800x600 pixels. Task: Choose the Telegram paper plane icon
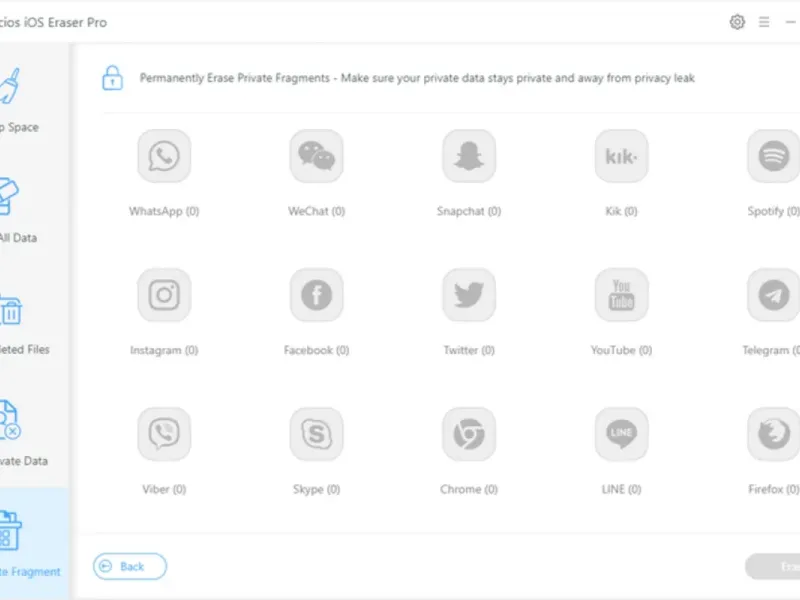(773, 295)
